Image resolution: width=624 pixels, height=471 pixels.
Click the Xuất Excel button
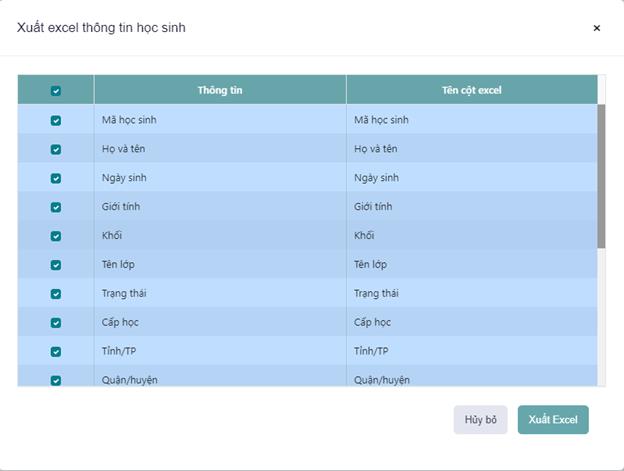pos(553,420)
